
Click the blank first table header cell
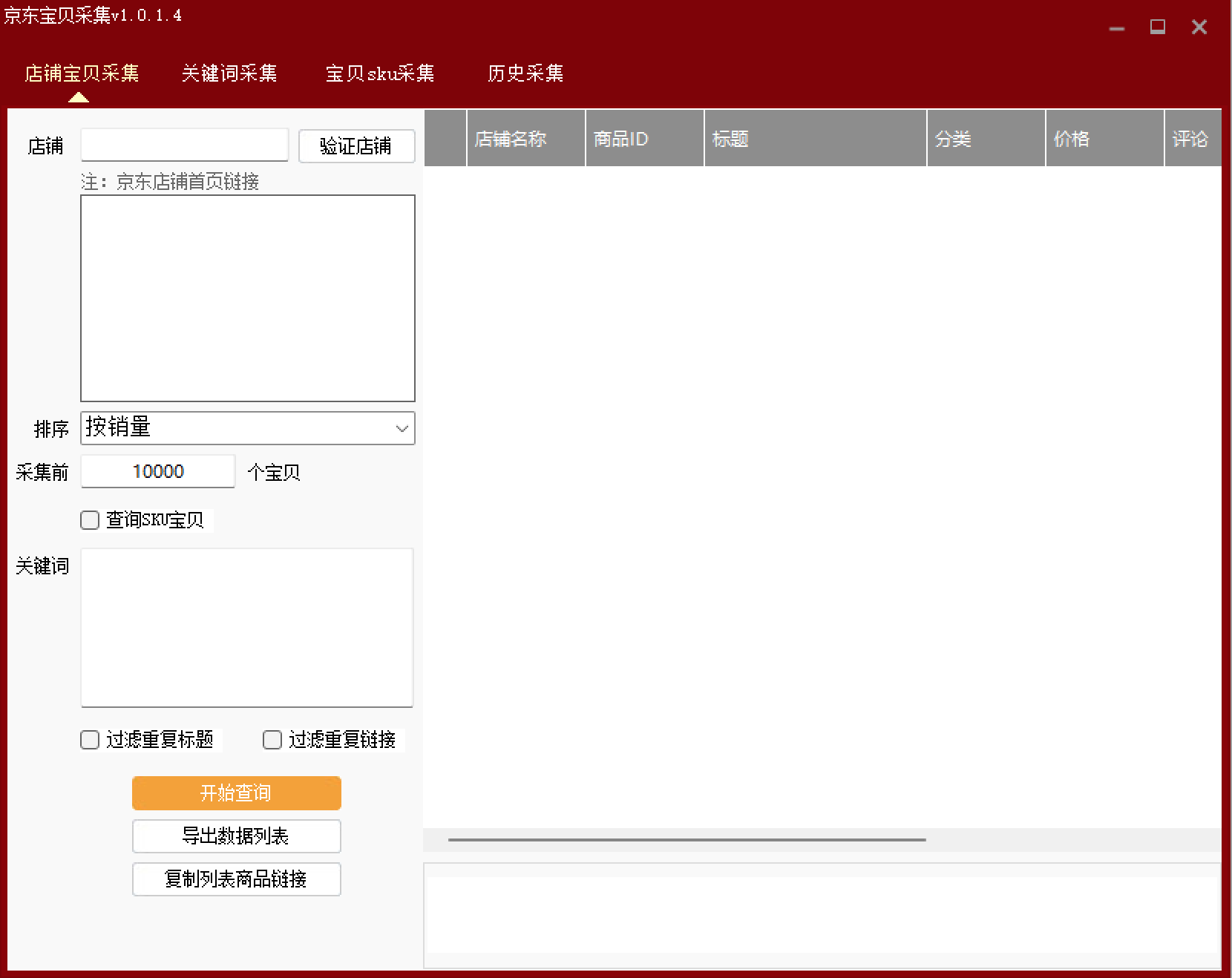click(x=445, y=139)
